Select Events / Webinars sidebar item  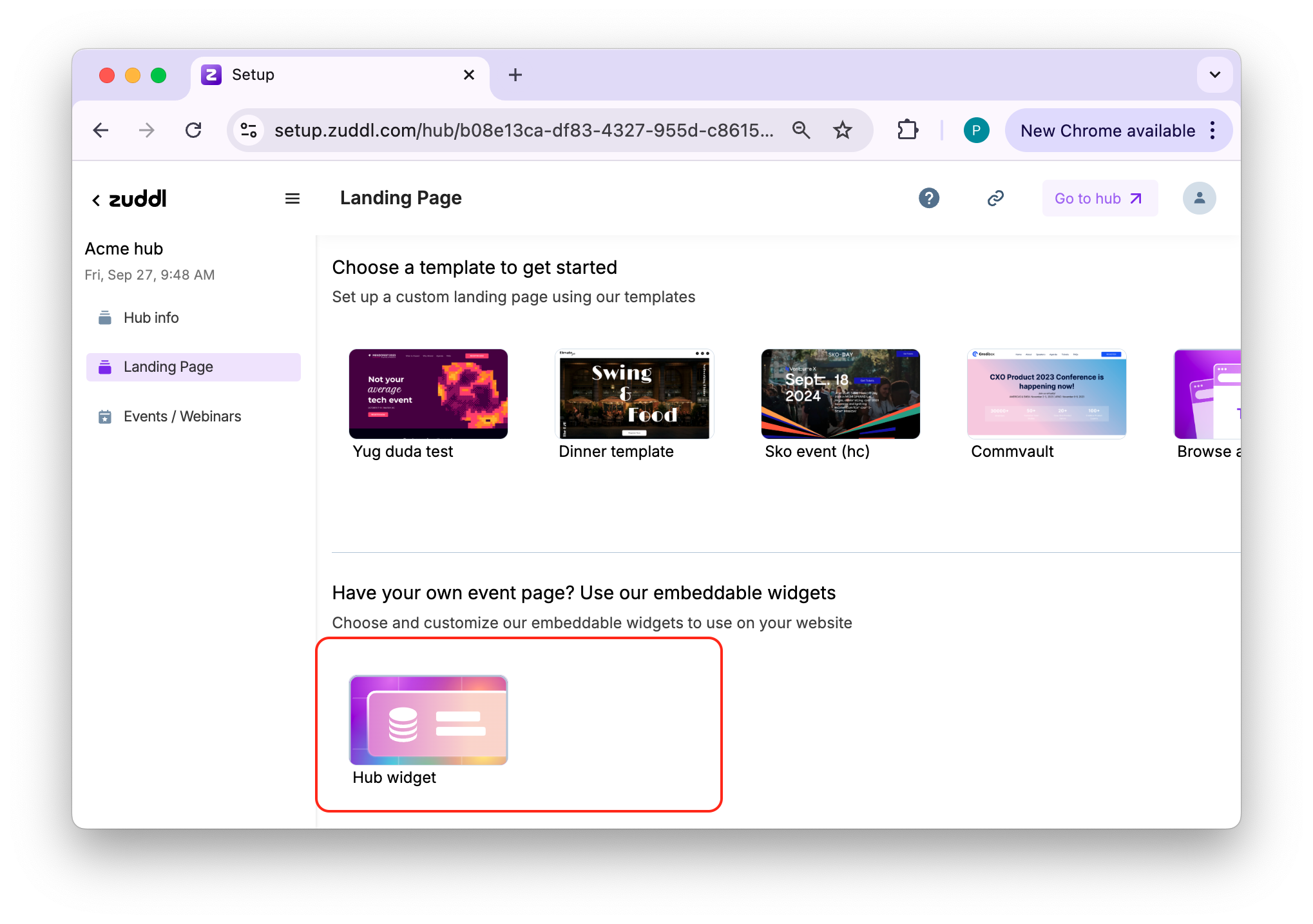click(182, 416)
